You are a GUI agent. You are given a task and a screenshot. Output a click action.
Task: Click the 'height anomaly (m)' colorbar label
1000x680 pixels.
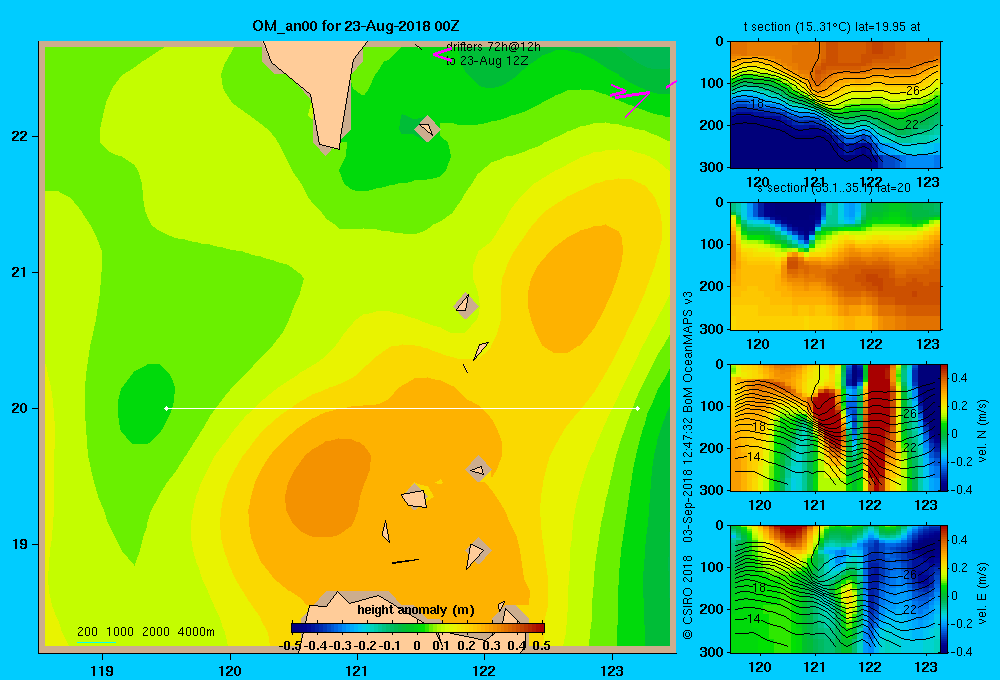(x=416, y=610)
